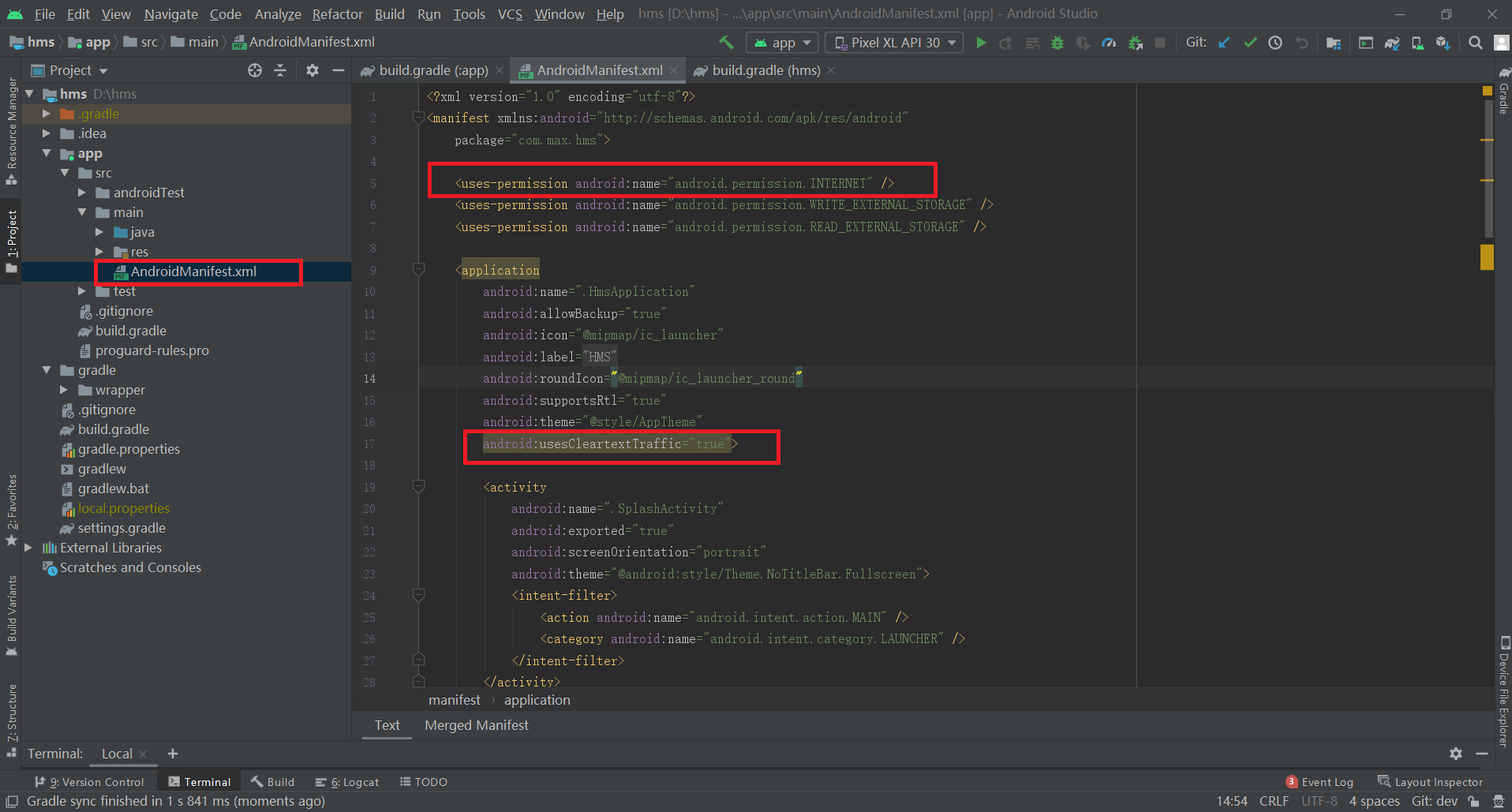Viewport: 1512px width, 812px height.
Task: Fold the activity tag in gutter
Action: click(x=419, y=487)
